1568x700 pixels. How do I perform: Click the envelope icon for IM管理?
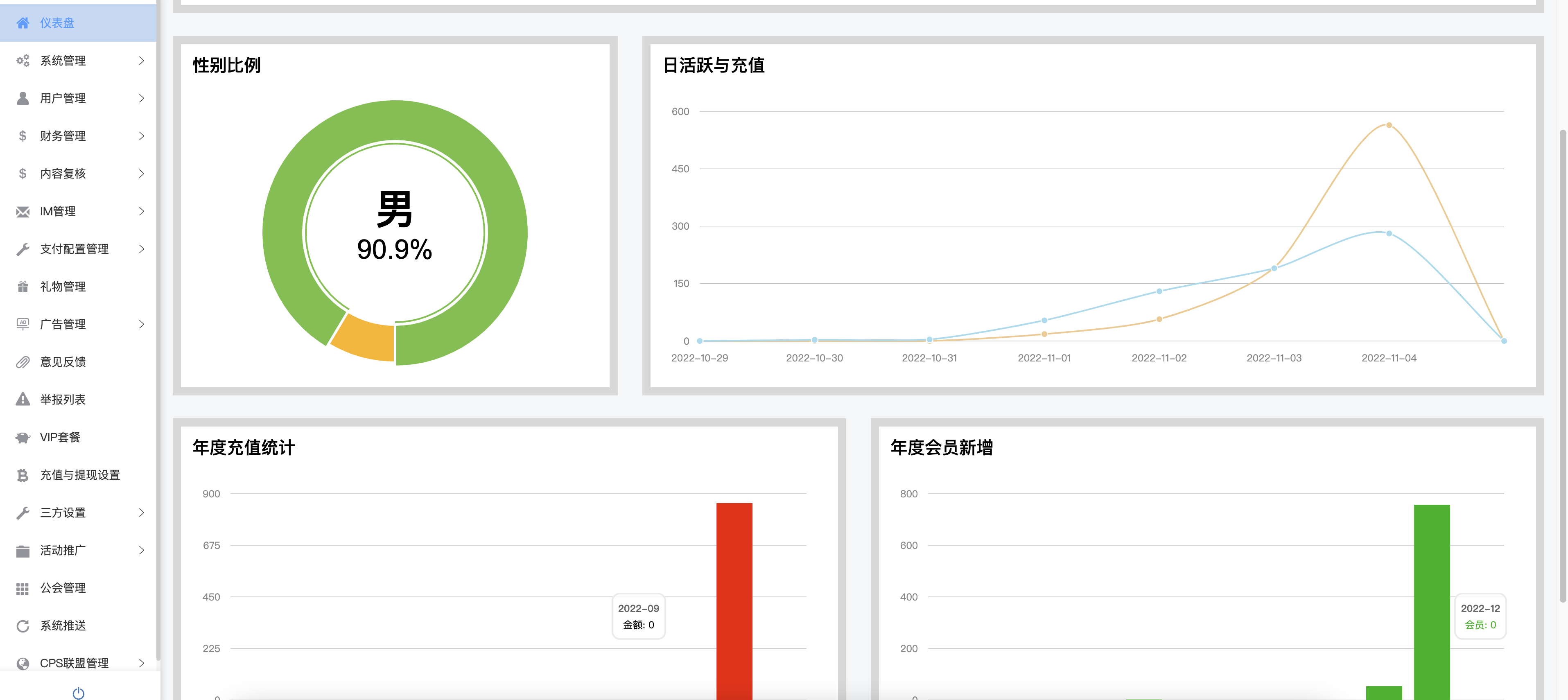[x=23, y=212]
